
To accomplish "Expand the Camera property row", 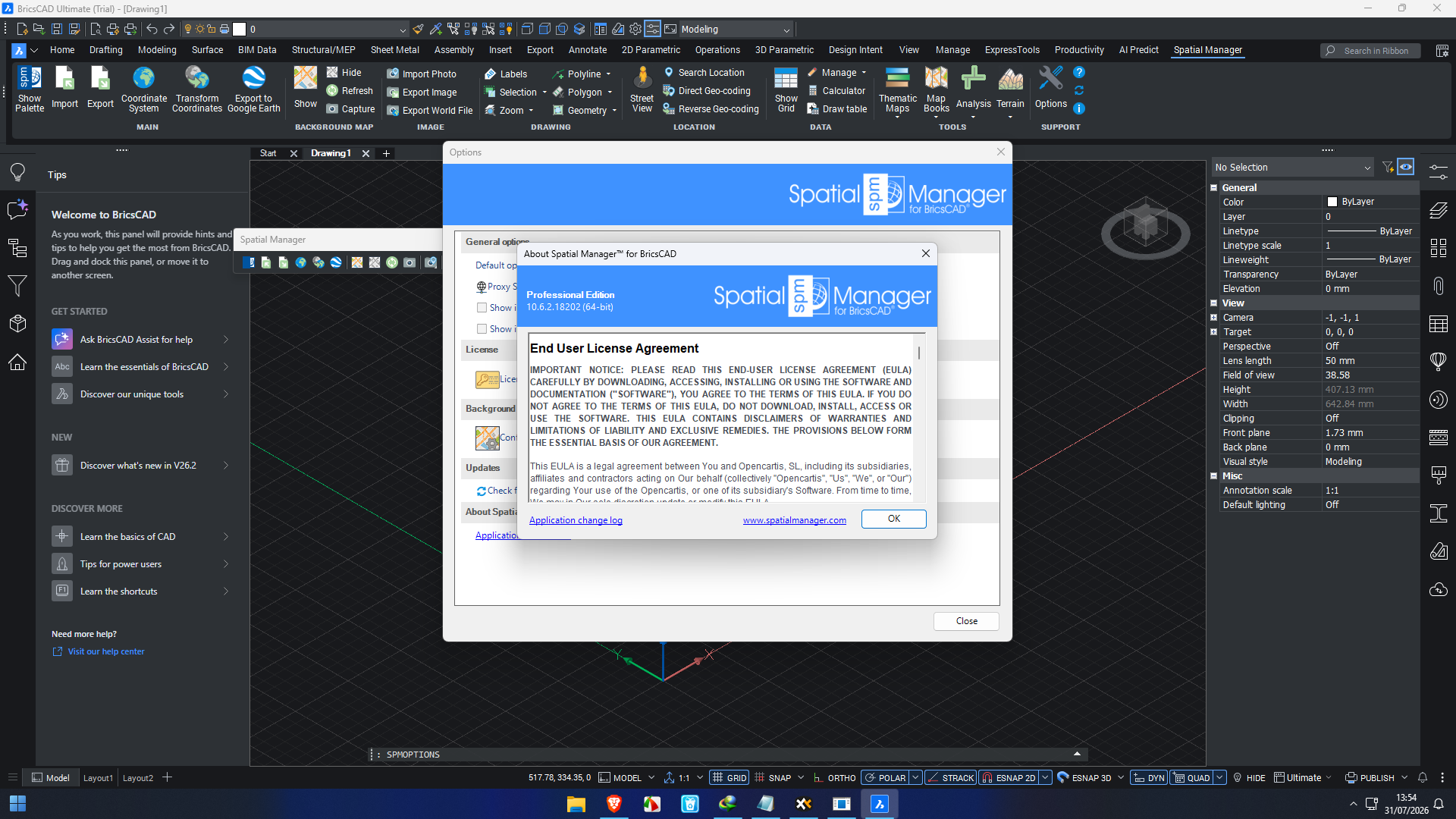I will click(x=1214, y=317).
